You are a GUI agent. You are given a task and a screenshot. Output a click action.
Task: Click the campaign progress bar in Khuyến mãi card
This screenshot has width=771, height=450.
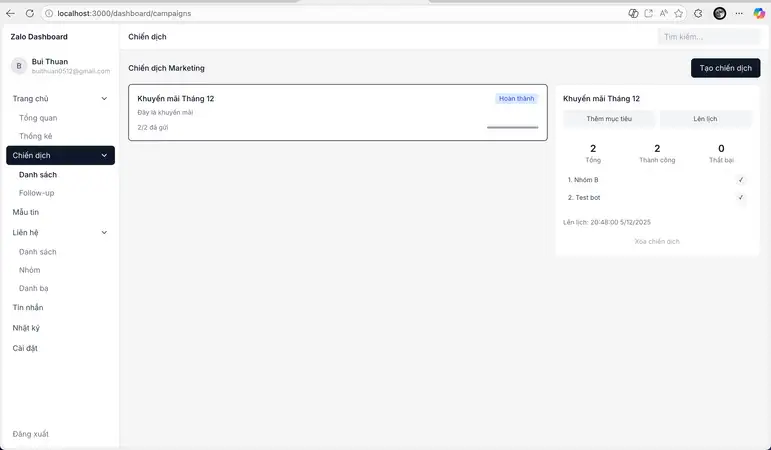click(512, 128)
